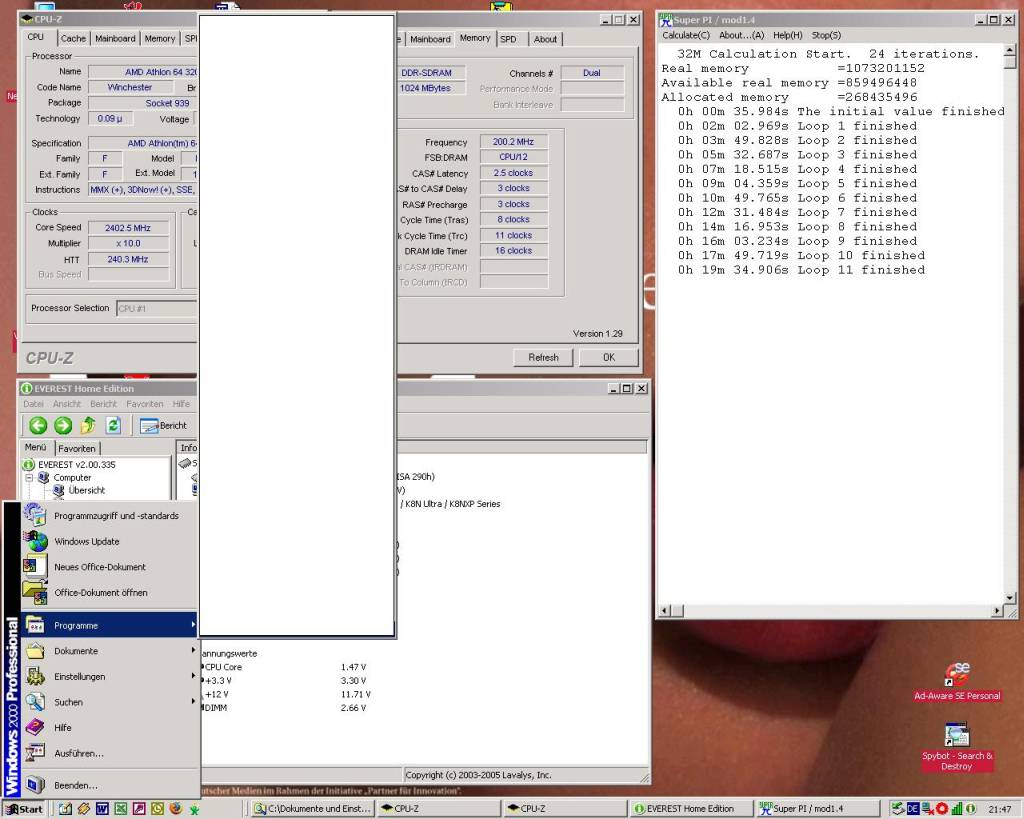Click the CPU Core 1.47 V reading in EVEREST

coord(353,667)
